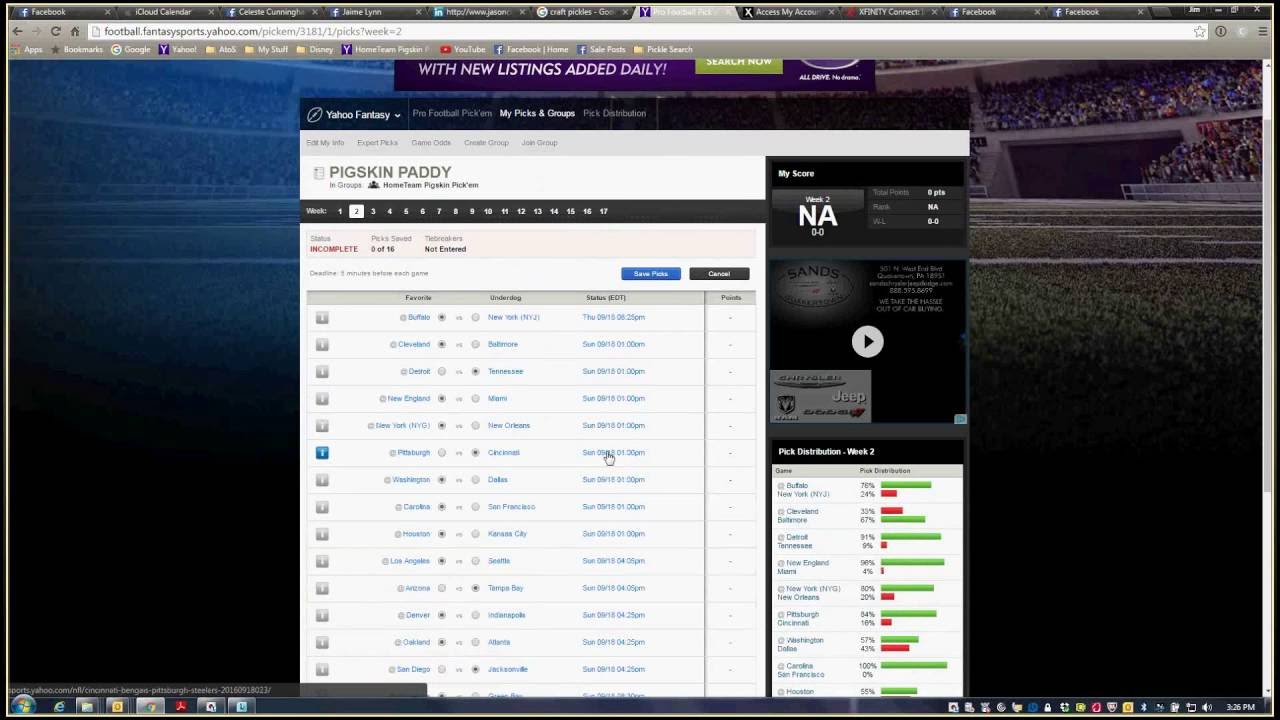Pick Dallas underdog radio button
The height and width of the screenshot is (720, 1280).
(475, 479)
